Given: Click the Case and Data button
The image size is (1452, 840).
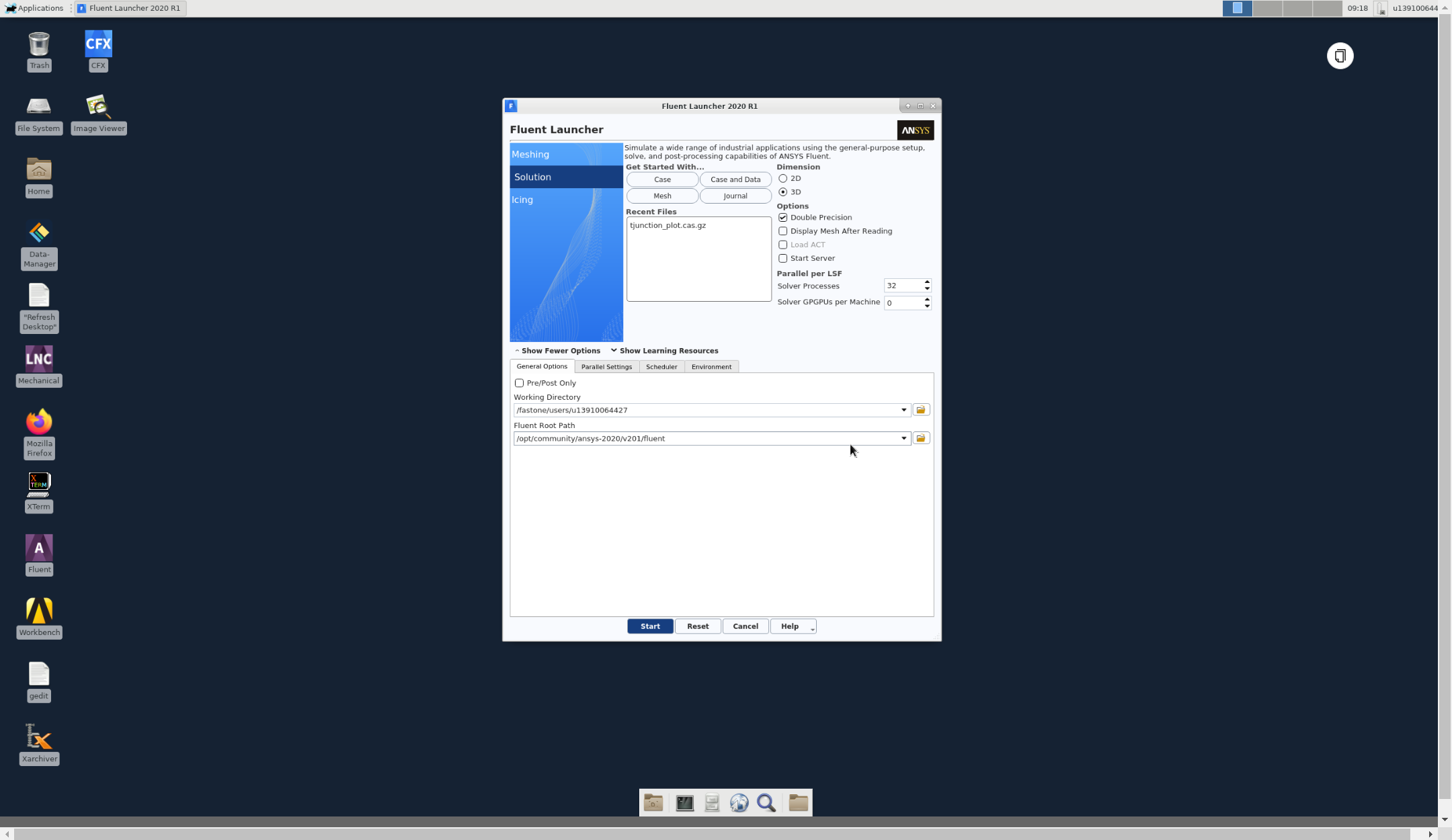Looking at the screenshot, I should tap(735, 179).
